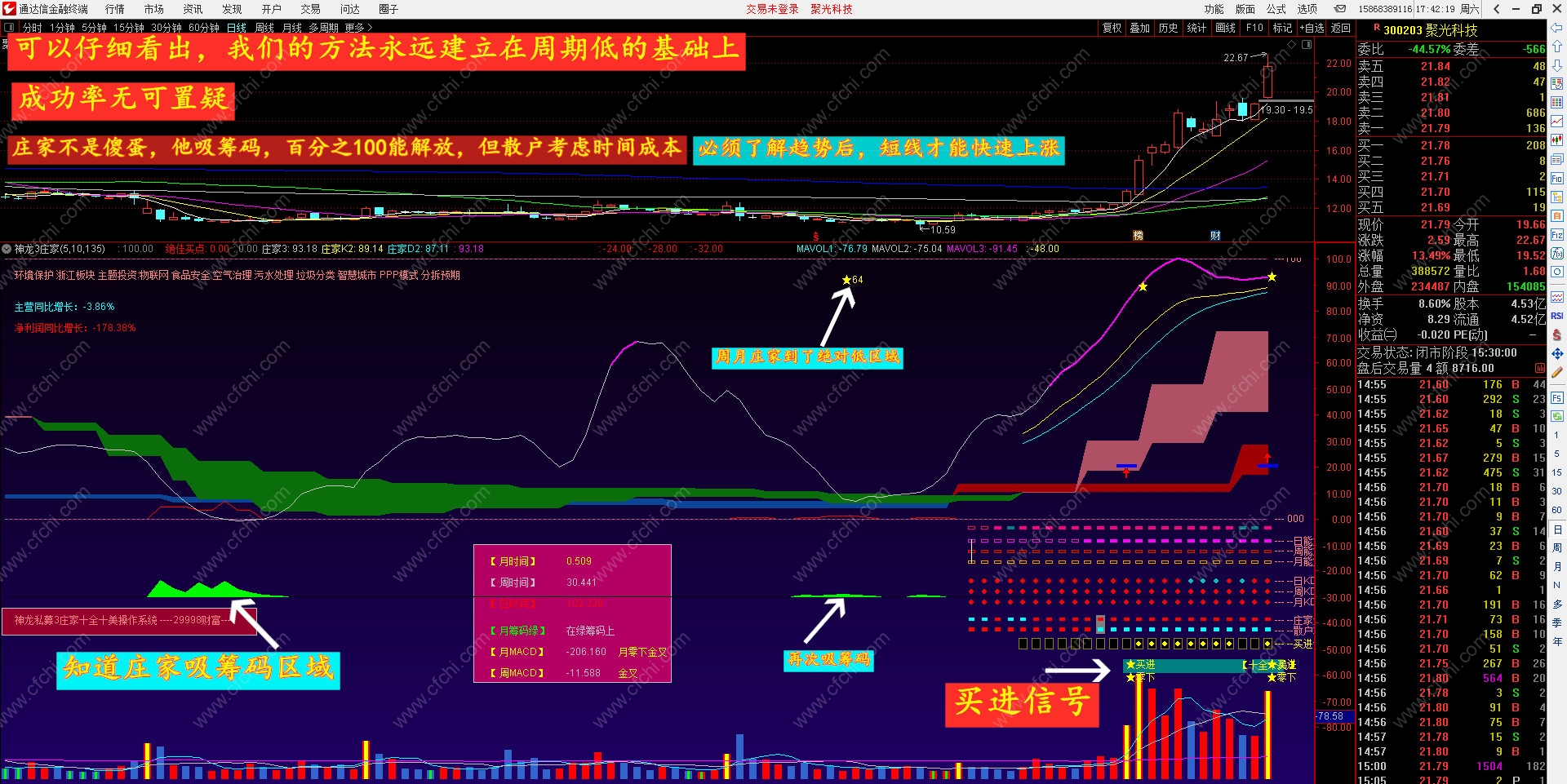Click the R marker beside stock code 300203
Viewport: 1567px width, 784px height.
click(1377, 29)
